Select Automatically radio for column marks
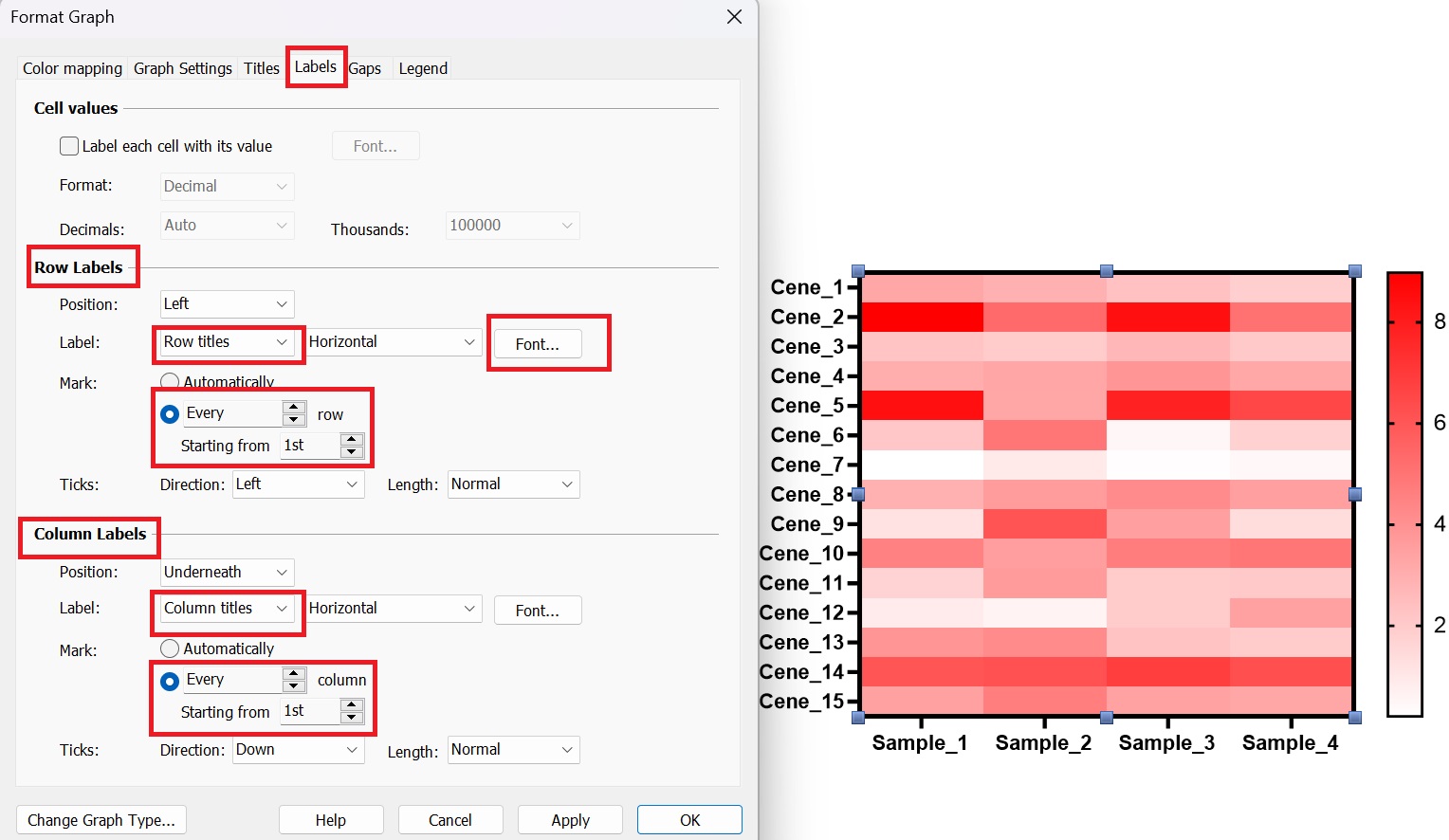This screenshot has height=840, width=1449. 170,648
